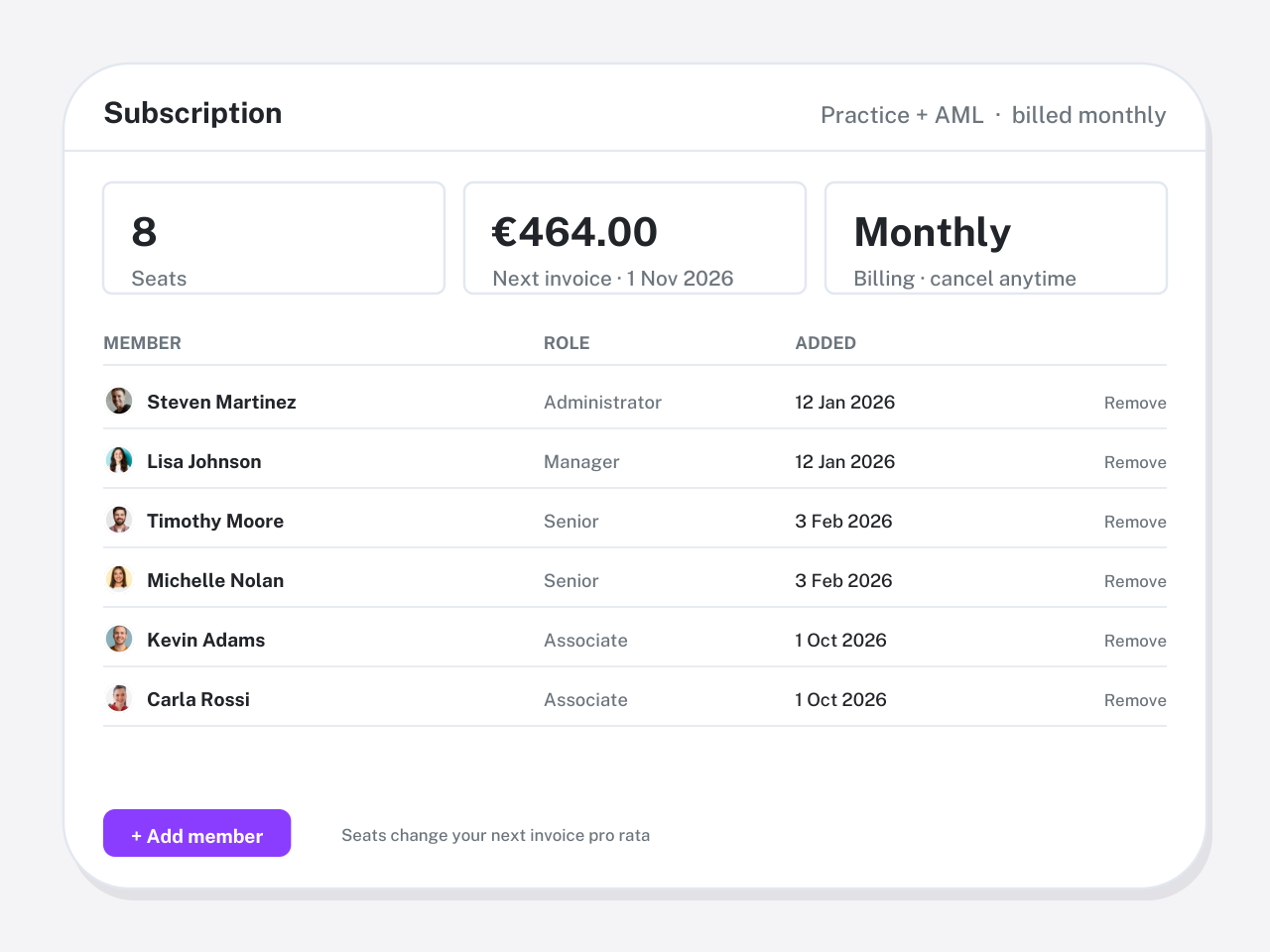
Task: Select the name Lisa Johnson
Action: tap(204, 461)
